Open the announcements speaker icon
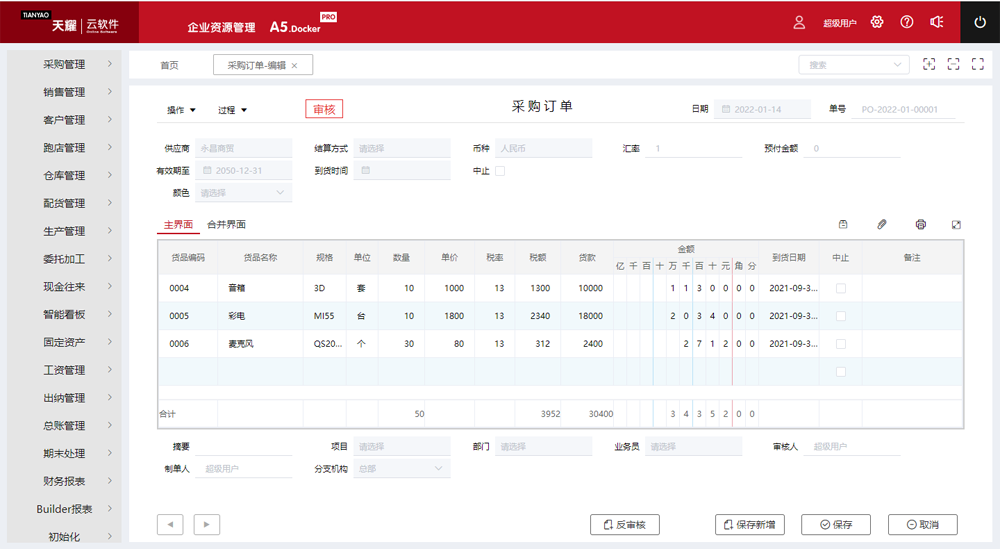 tap(936, 22)
